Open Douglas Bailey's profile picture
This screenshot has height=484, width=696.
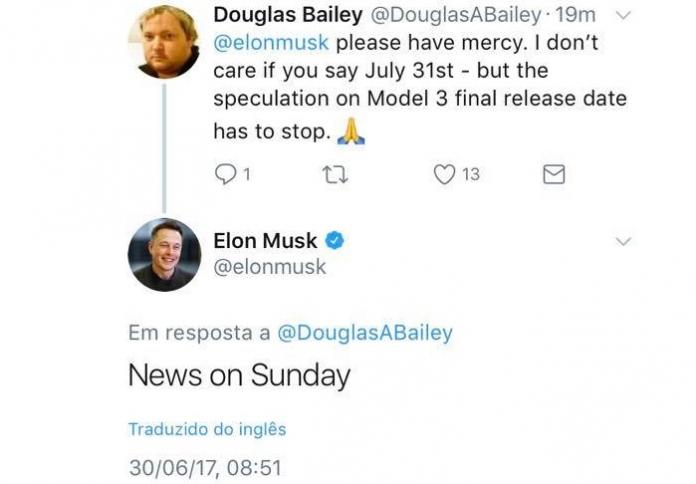tap(164, 39)
